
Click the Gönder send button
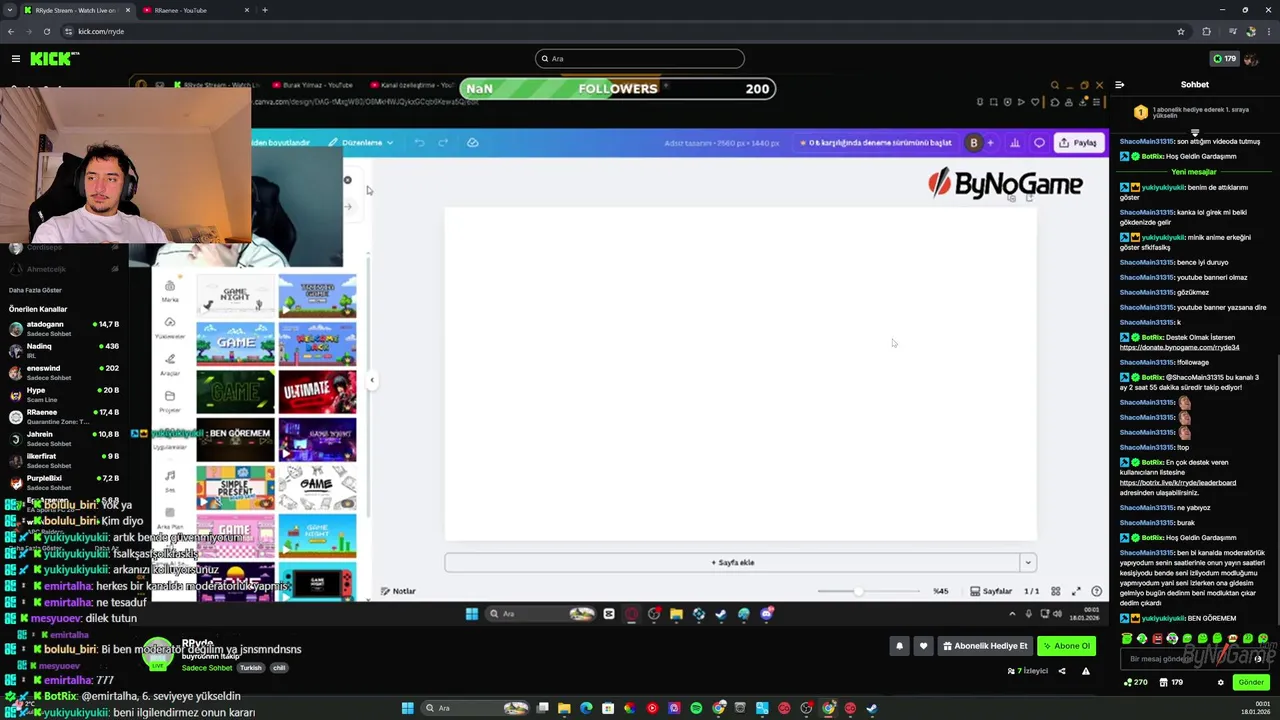[x=1252, y=683]
